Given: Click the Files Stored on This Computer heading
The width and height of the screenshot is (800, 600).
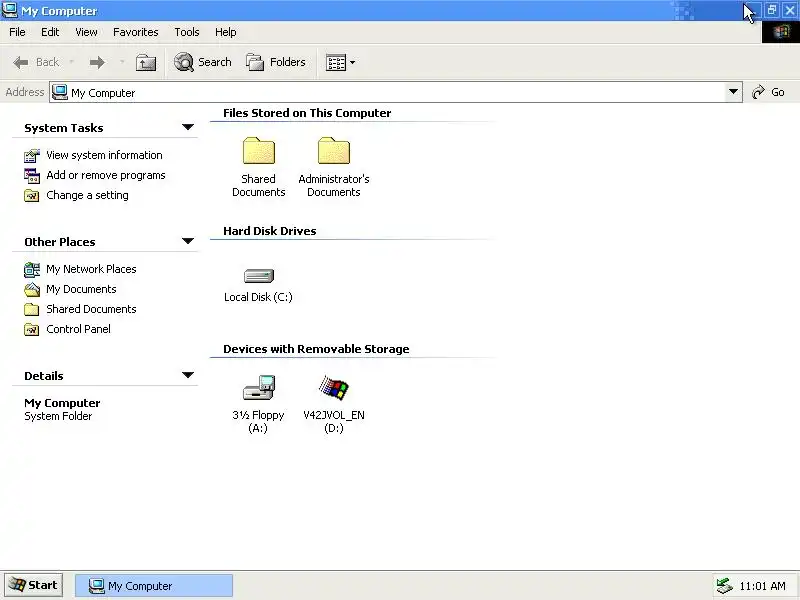Looking at the screenshot, I should click(x=307, y=113).
